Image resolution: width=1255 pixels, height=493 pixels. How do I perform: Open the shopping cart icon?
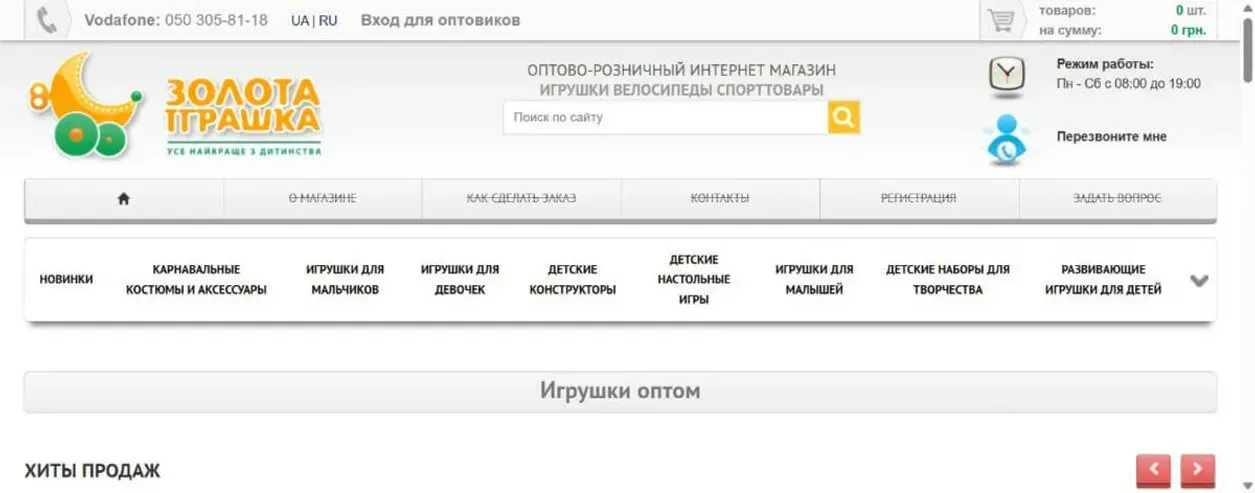click(x=999, y=20)
